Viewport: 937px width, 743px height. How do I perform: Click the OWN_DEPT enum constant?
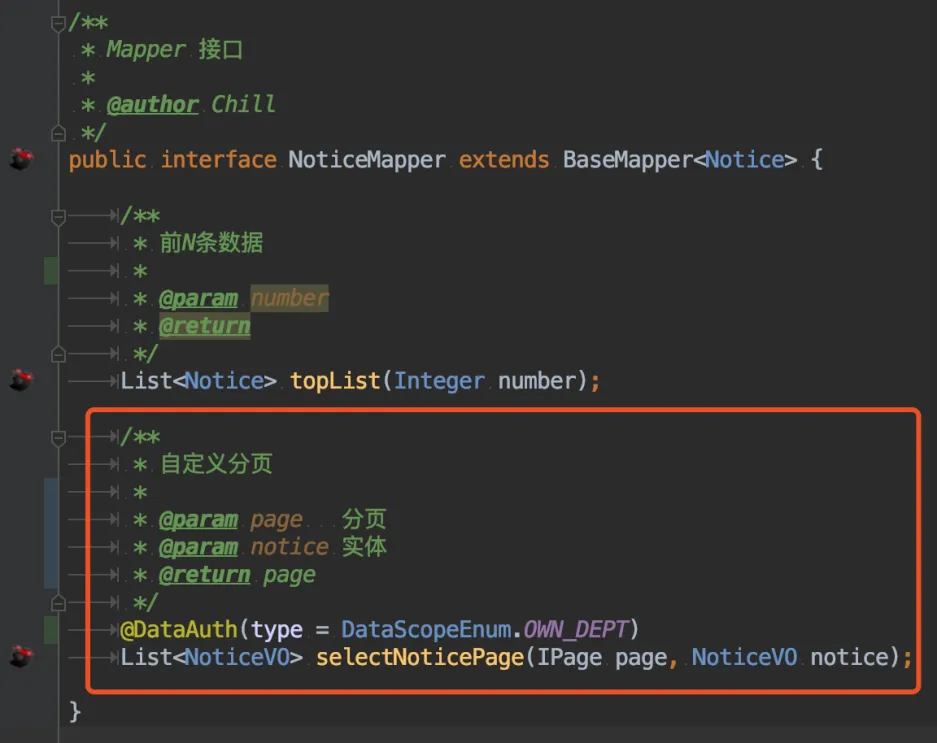576,629
